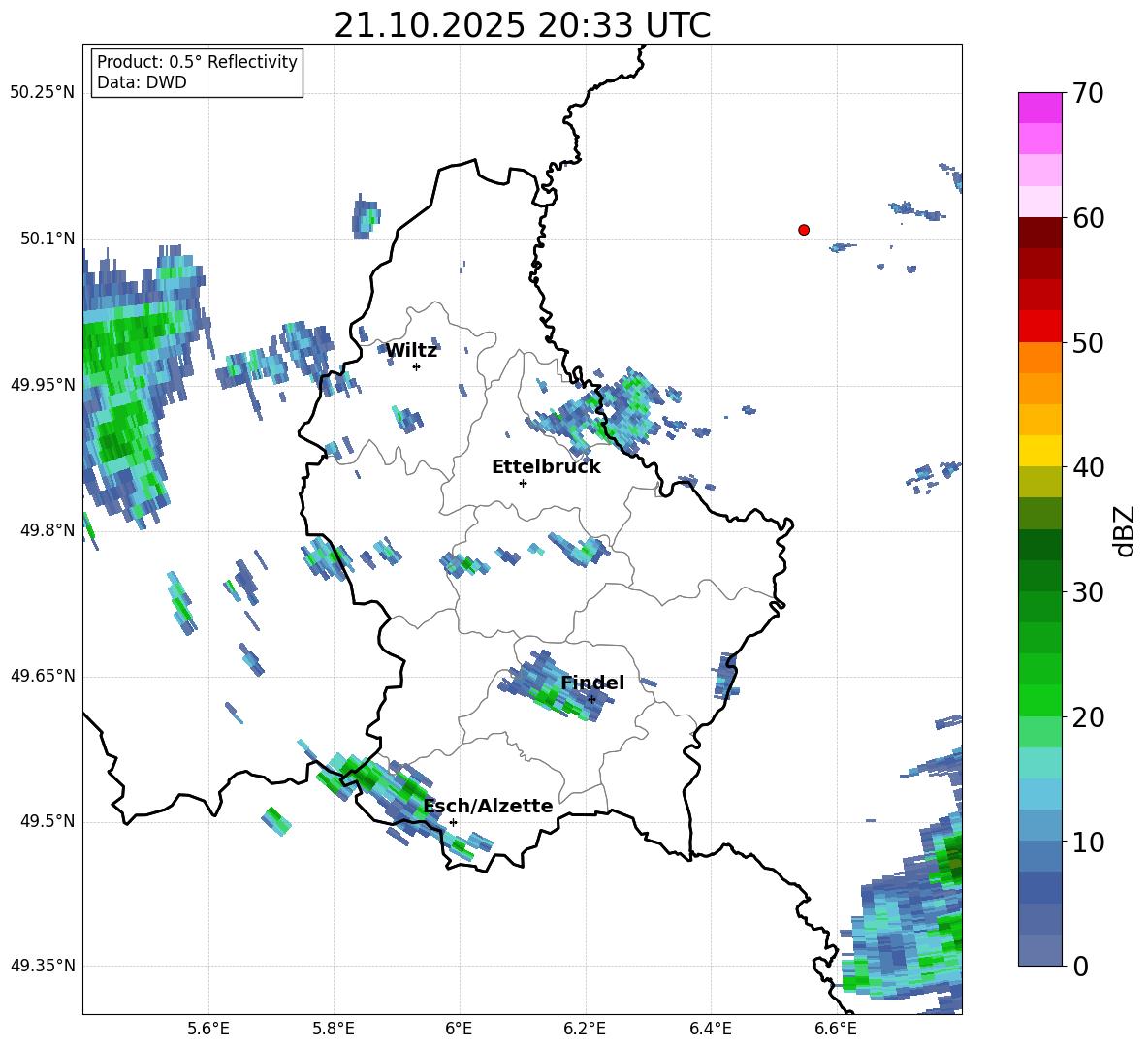Click the 6°E longitude label

tap(459, 1029)
